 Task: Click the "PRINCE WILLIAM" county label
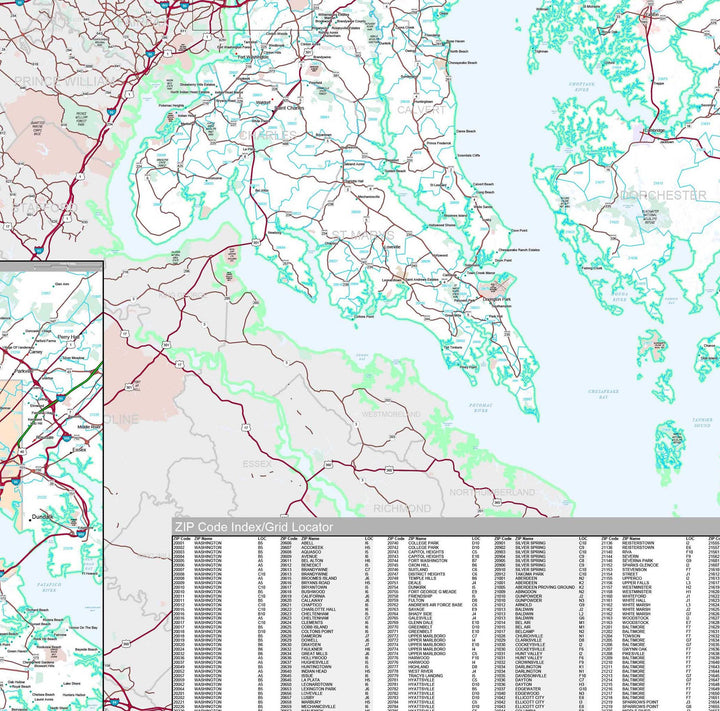pyautogui.click(x=65, y=82)
